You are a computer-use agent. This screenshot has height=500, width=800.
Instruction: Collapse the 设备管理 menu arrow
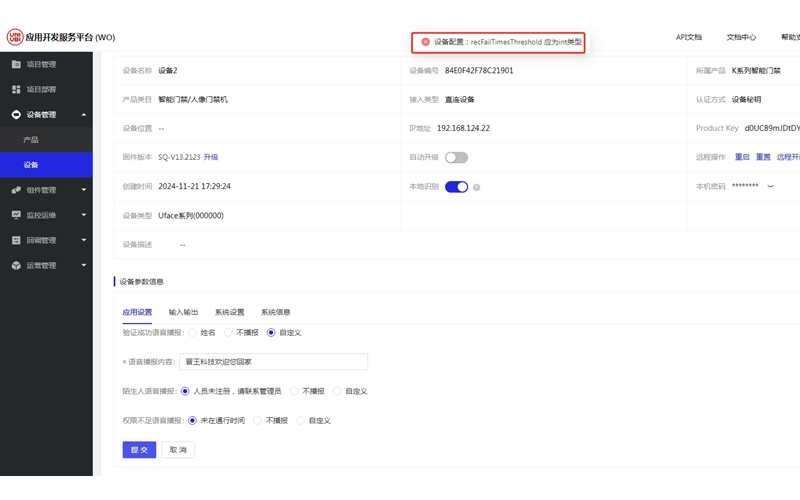[x=84, y=115]
